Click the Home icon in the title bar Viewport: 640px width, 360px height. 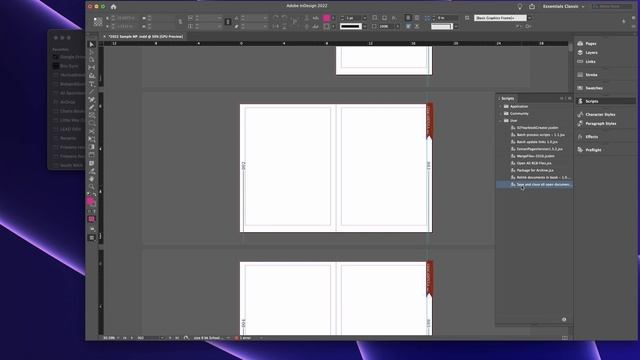tap(113, 7)
